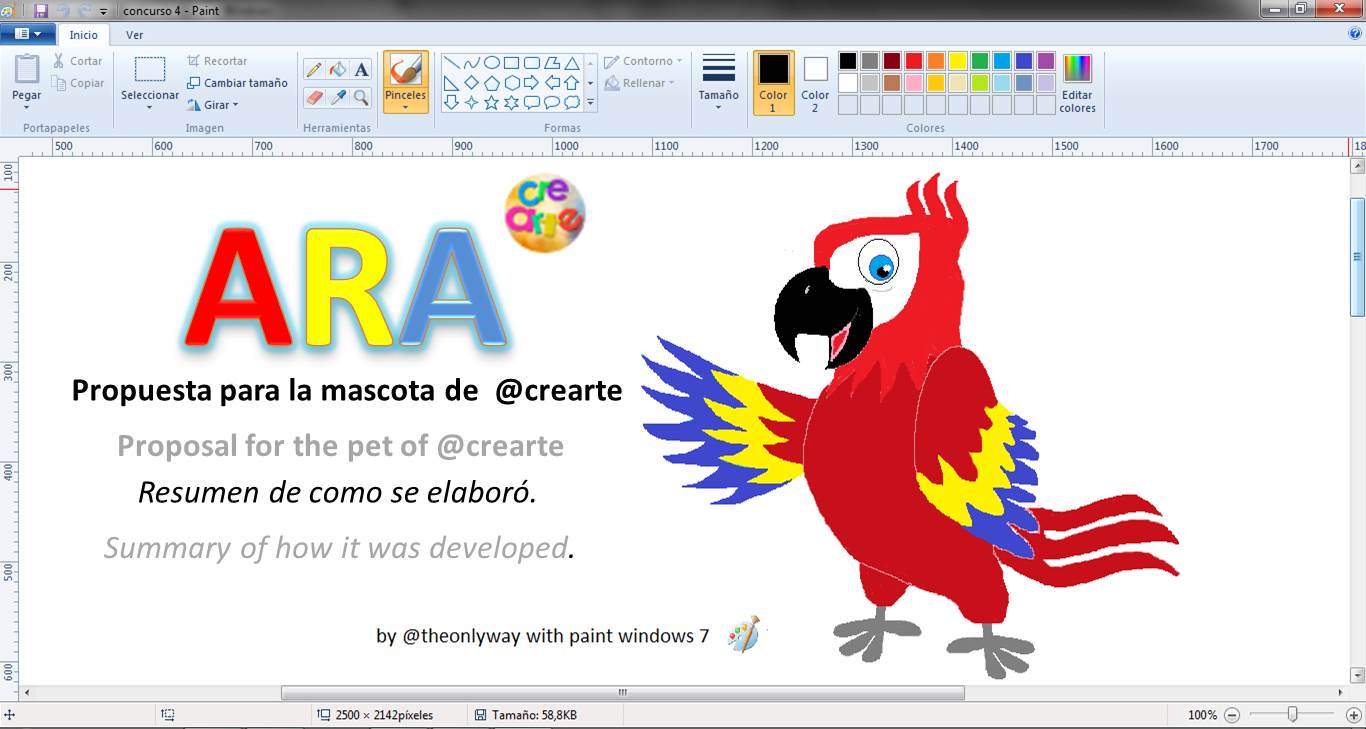Pick the red color swatch
This screenshot has height=729, width=1366.
click(914, 61)
